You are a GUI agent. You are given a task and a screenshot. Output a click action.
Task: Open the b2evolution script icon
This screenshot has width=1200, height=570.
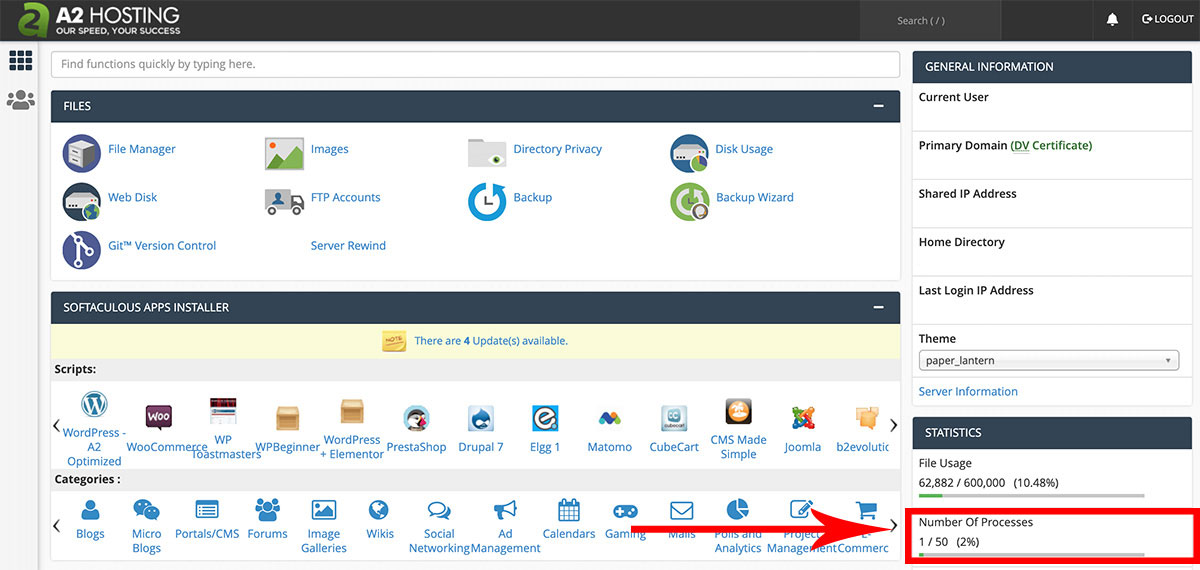[x=866, y=418]
